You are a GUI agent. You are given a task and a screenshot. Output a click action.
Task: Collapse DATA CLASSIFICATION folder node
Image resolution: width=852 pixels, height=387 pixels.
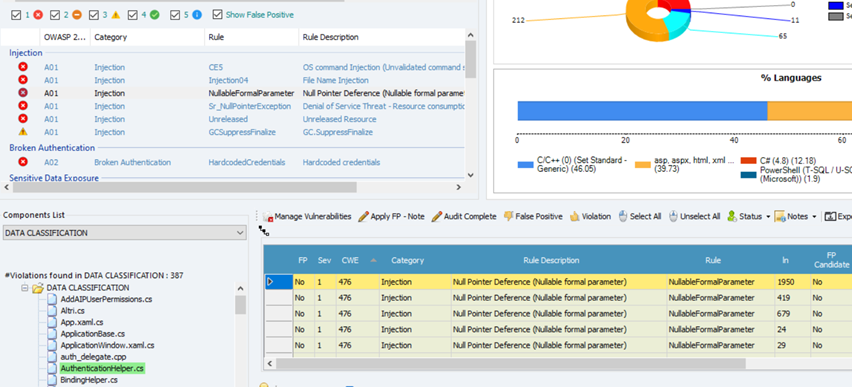click(24, 288)
